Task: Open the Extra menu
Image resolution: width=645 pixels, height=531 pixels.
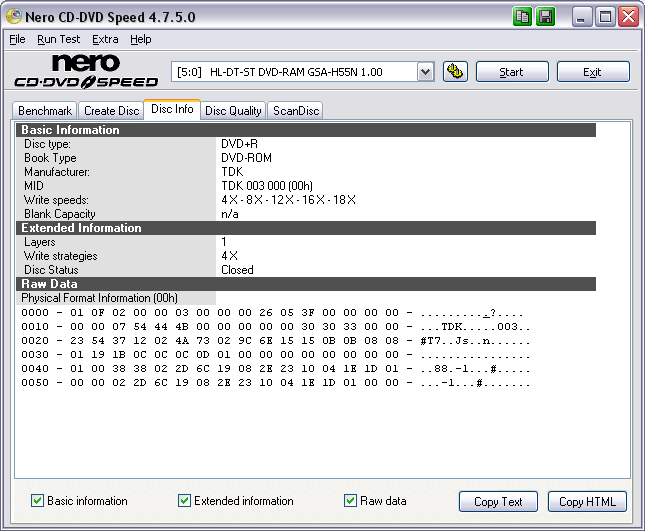Action: [105, 39]
